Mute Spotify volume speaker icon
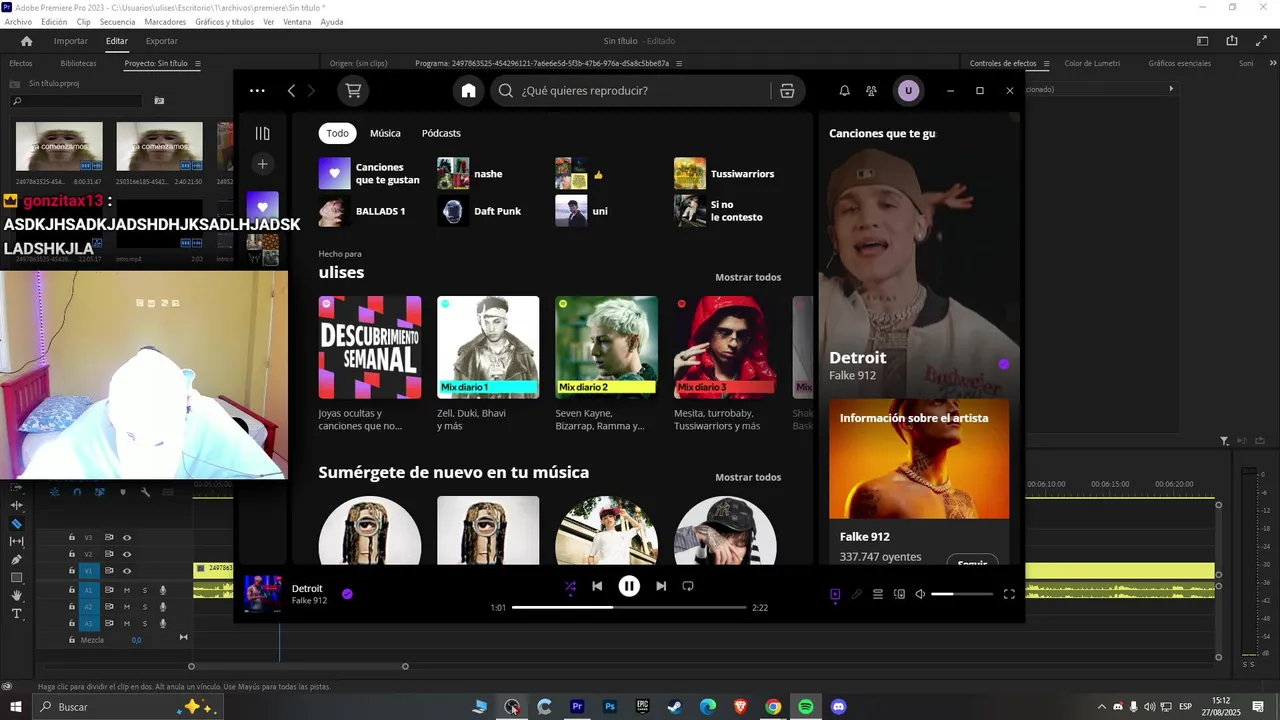 click(920, 594)
